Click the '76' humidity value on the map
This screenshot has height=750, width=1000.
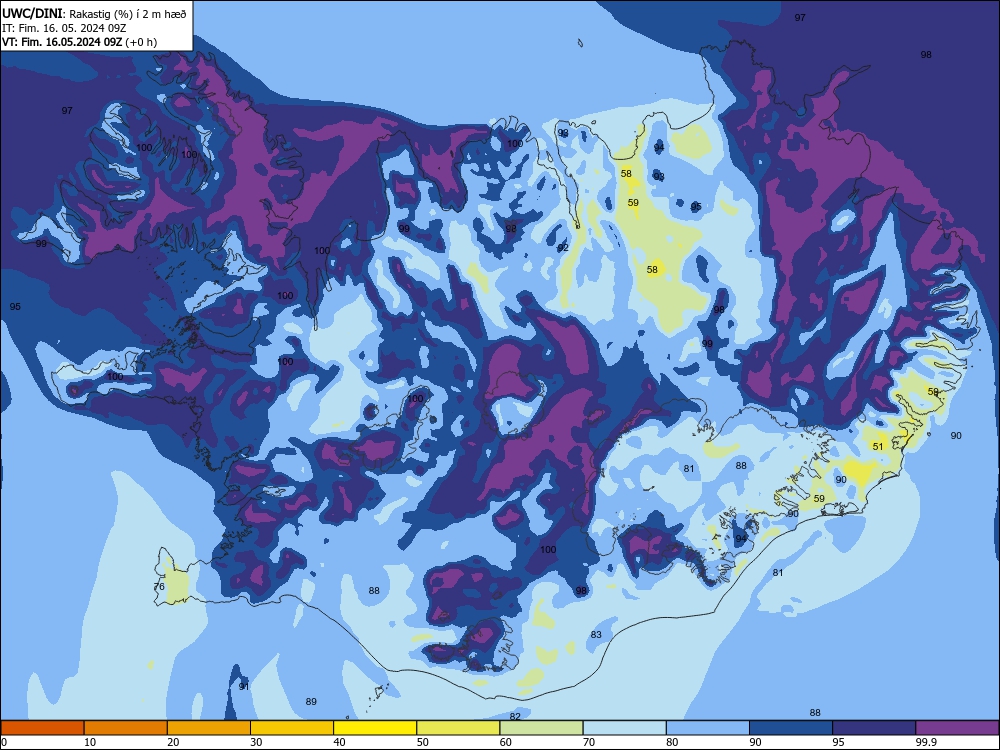[159, 586]
